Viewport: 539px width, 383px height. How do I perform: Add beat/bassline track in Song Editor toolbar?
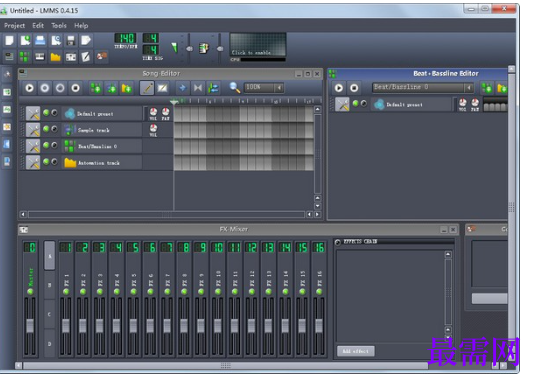96,88
